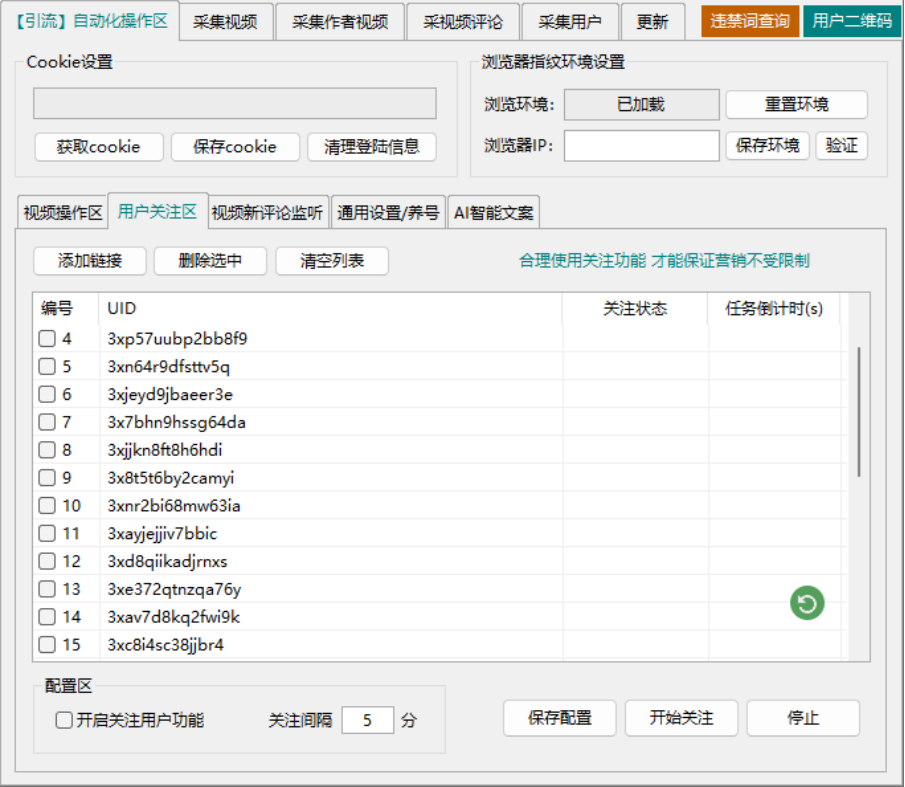This screenshot has width=905, height=787.
Task: Open the 视频新评论监听 sub-tab
Action: pyautogui.click(x=268, y=212)
